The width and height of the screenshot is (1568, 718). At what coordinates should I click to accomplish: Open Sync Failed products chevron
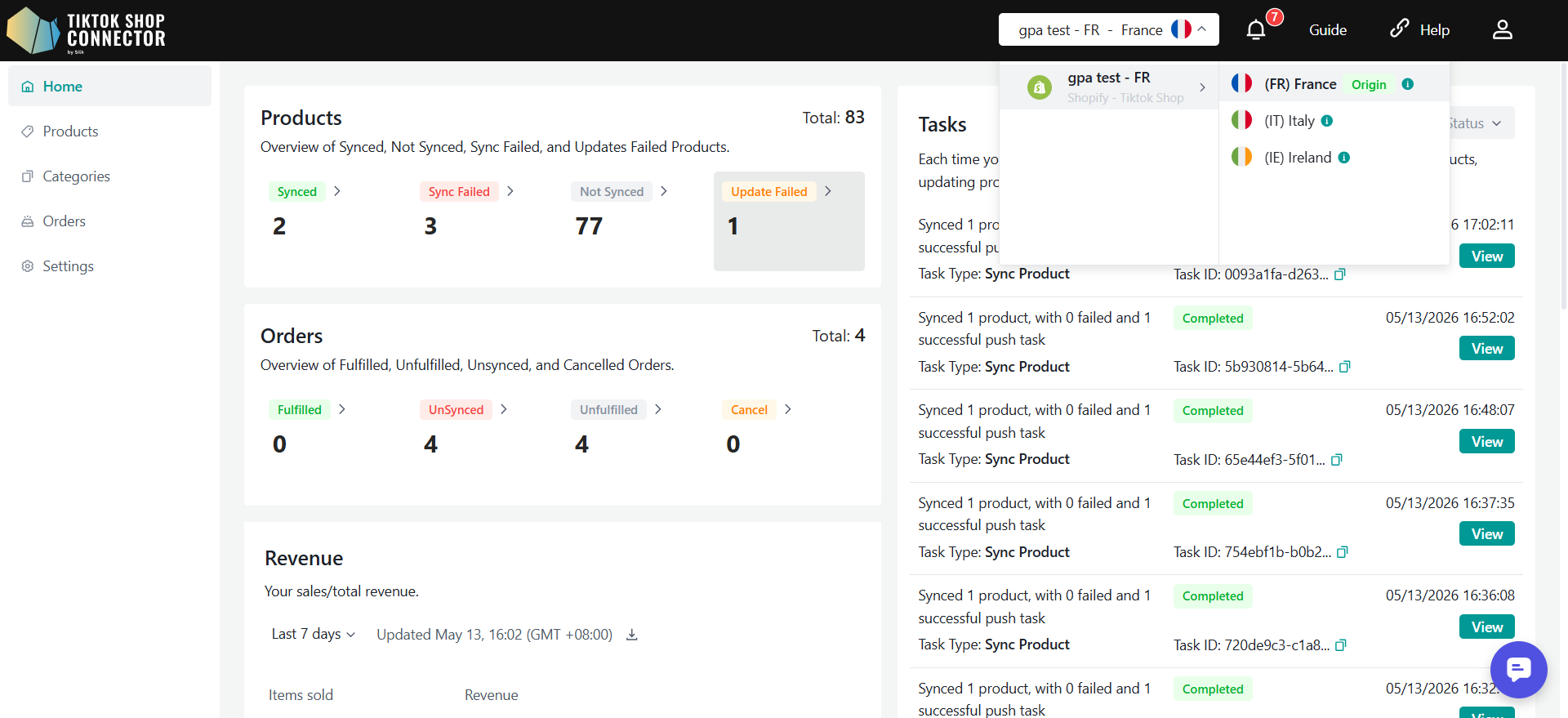tap(510, 191)
